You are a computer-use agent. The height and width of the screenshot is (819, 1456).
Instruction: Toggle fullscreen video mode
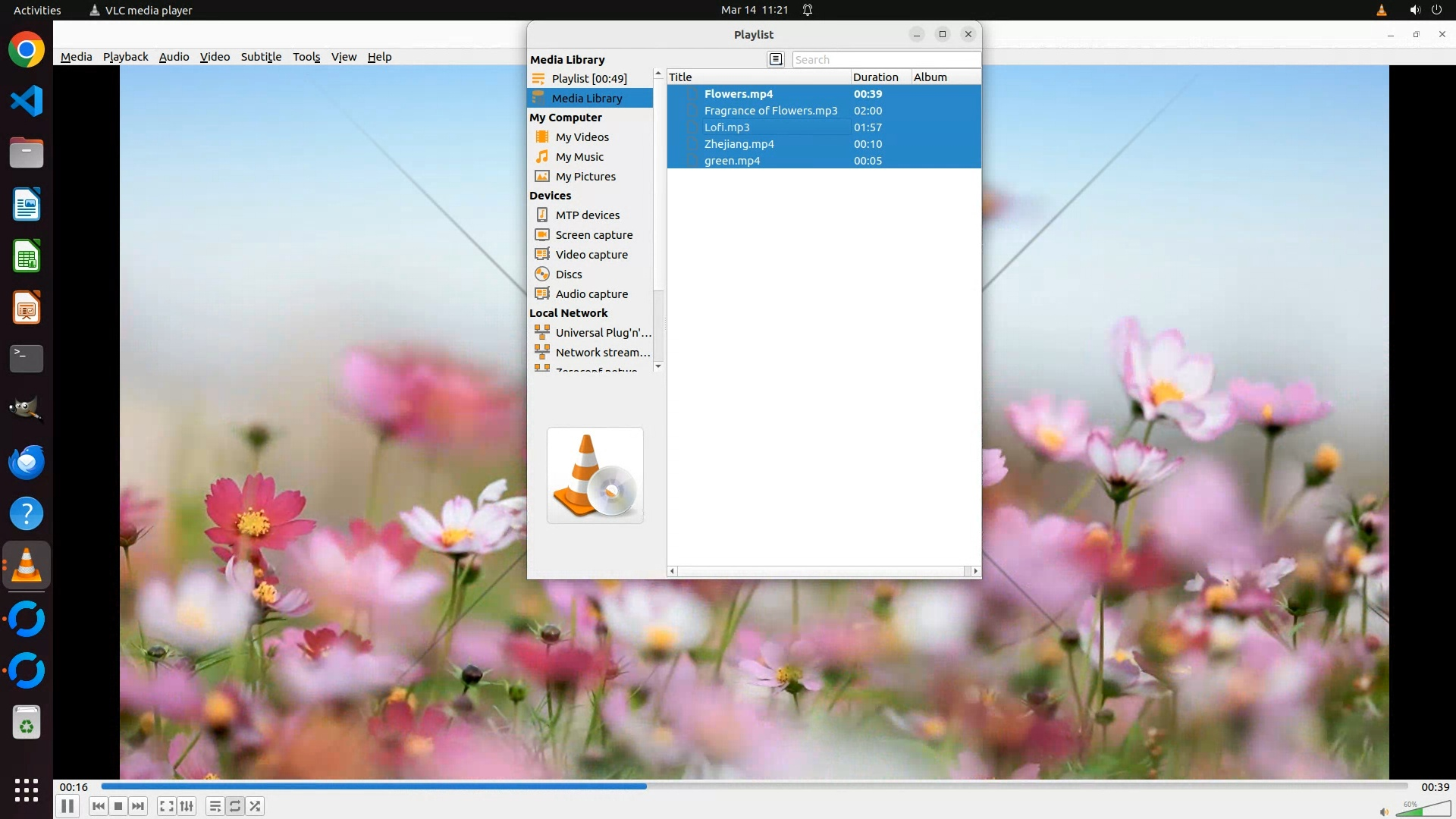tap(167, 806)
